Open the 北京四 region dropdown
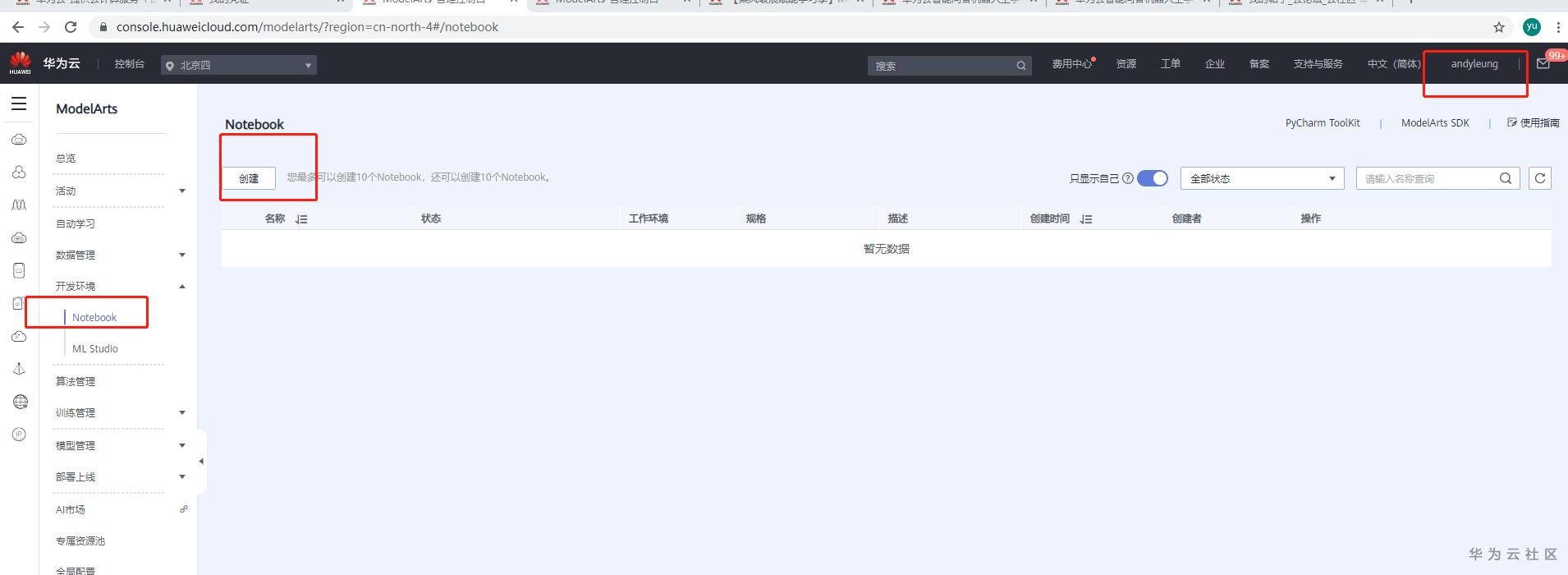Viewport: 1568px width, 575px height. 239,65
